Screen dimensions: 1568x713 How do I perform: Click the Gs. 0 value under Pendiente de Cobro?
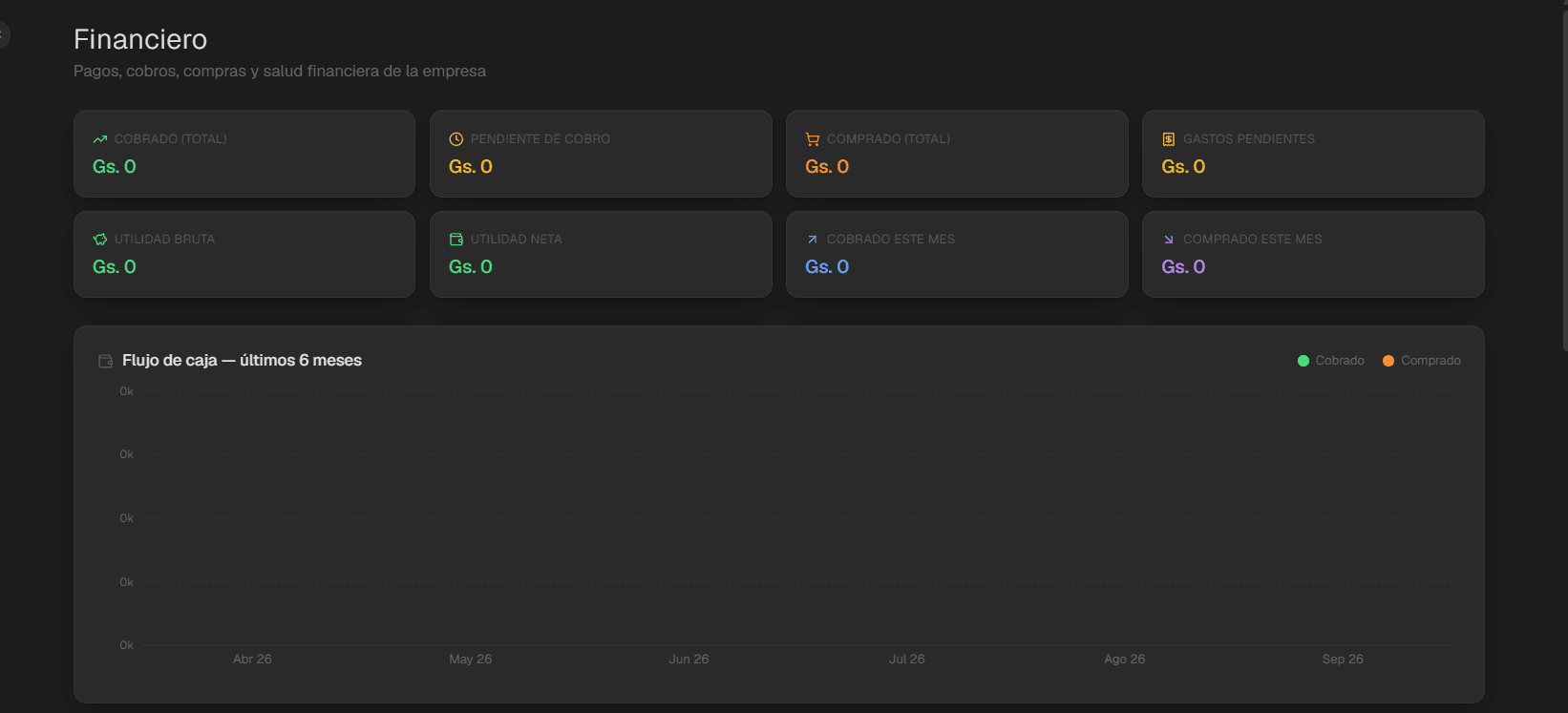point(471,167)
